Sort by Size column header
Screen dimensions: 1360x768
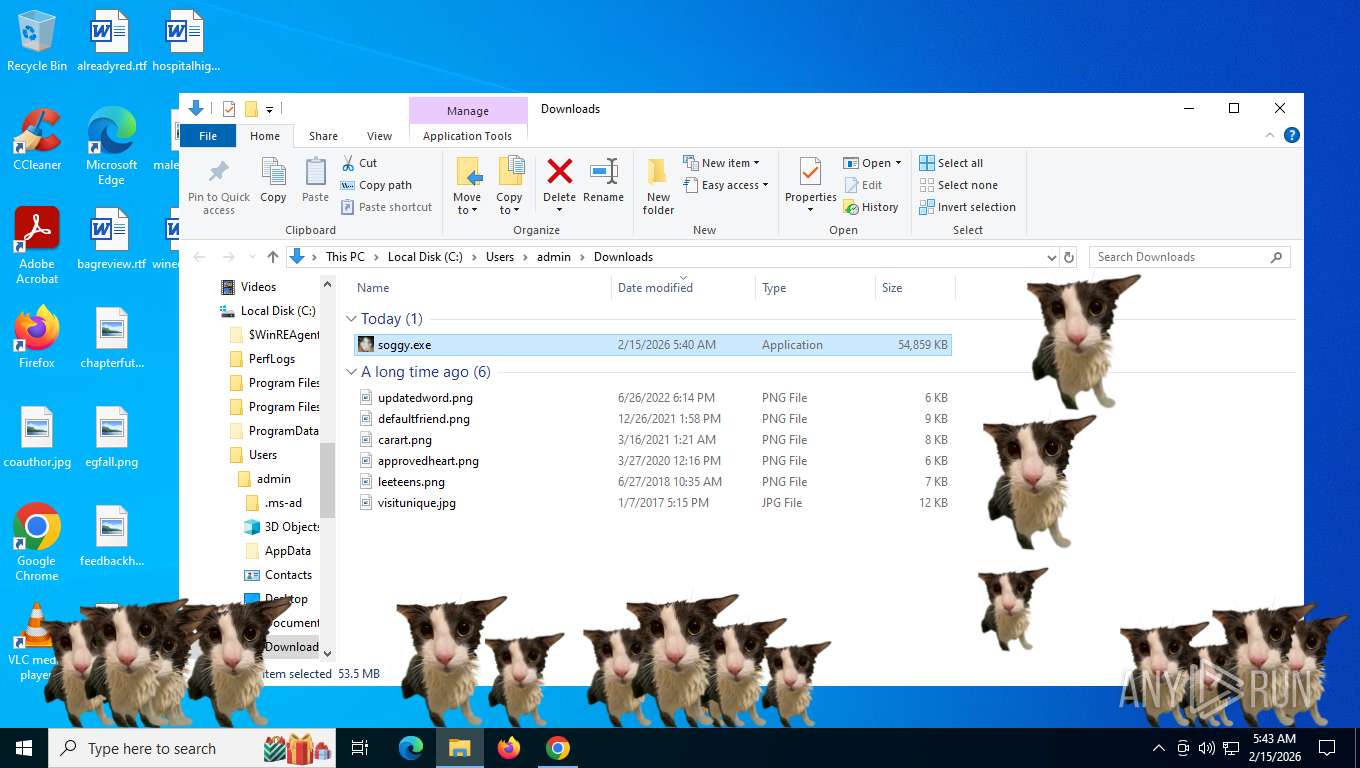915,288
